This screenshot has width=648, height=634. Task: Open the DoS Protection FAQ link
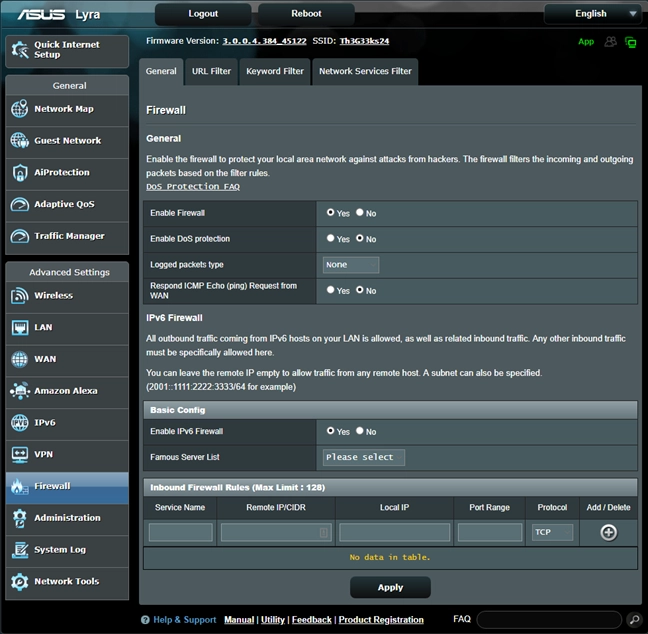coord(193,187)
